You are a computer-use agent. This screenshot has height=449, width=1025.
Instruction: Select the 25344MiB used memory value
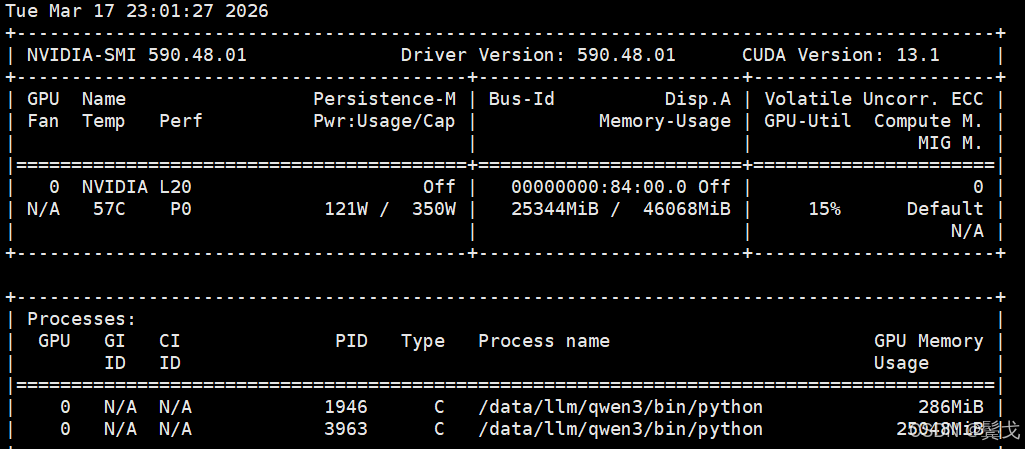(554, 209)
